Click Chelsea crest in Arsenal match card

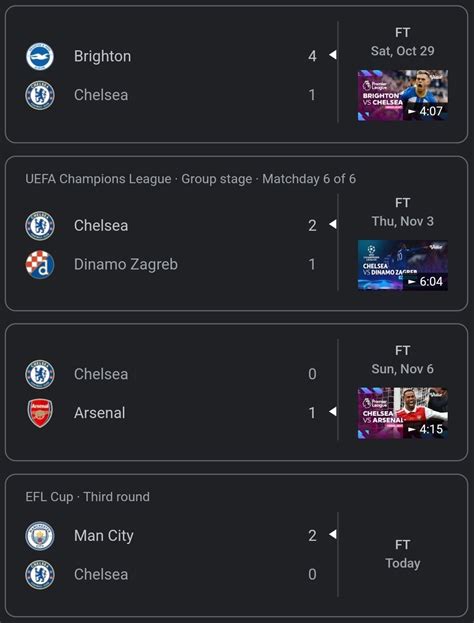[x=40, y=374]
